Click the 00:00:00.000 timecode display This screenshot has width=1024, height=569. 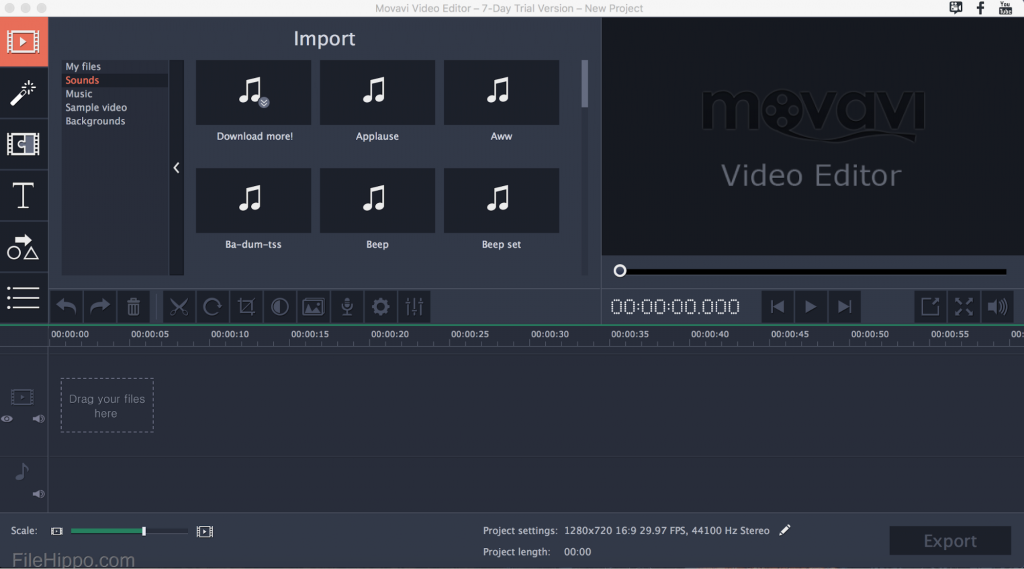pos(675,306)
